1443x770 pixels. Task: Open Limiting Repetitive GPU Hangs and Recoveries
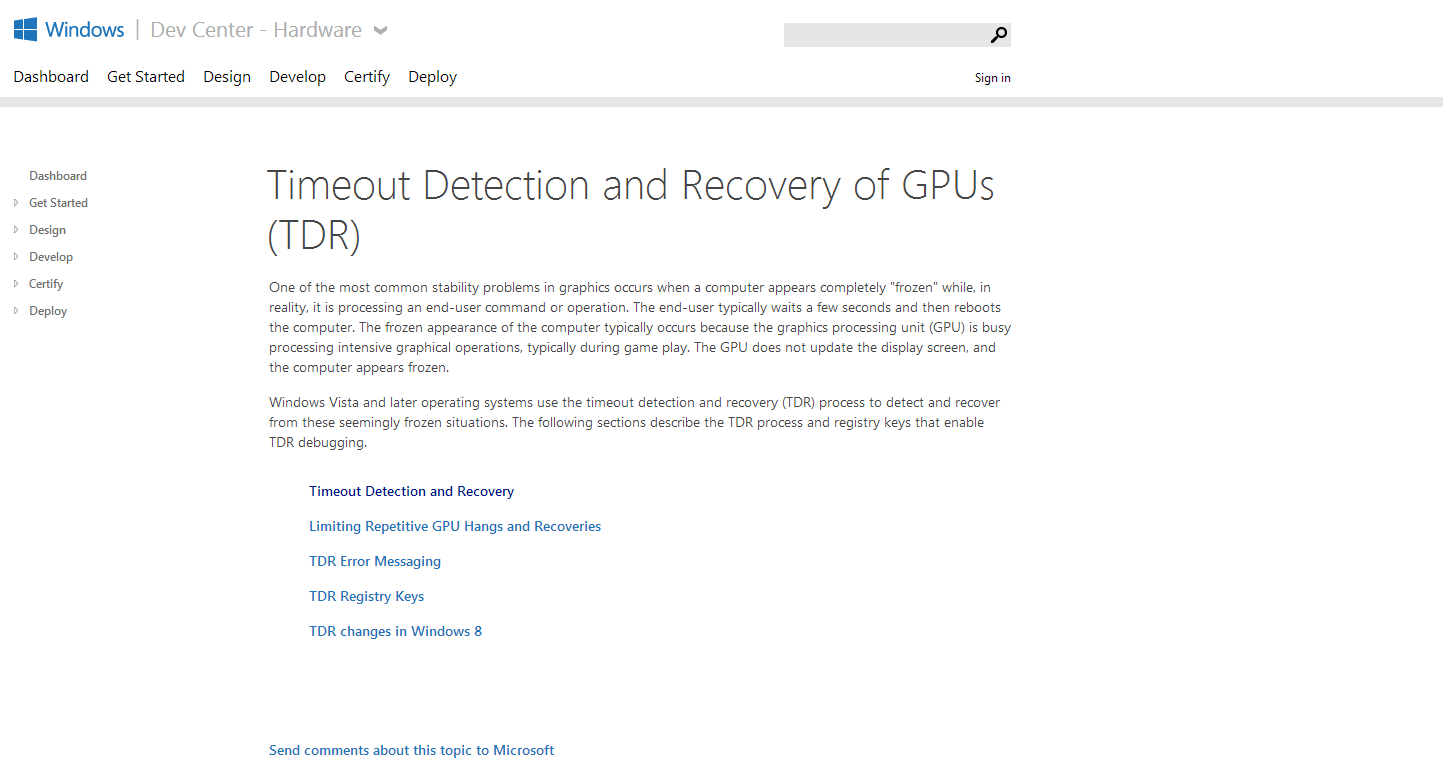455,527
